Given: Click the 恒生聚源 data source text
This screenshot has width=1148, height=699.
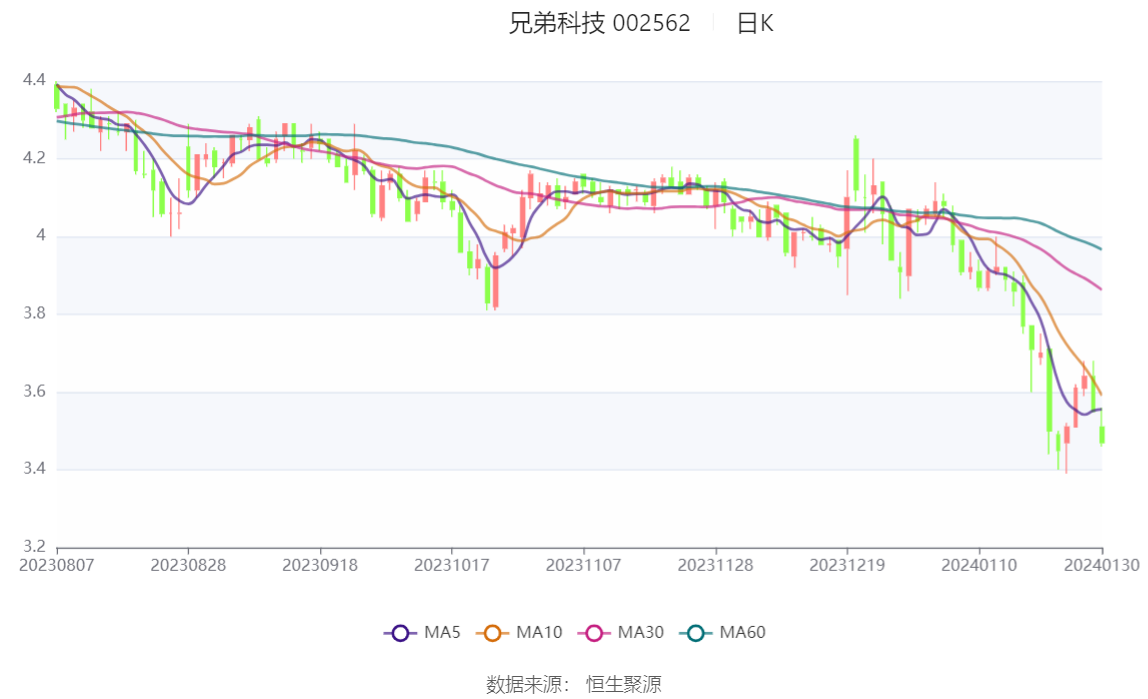Looking at the screenshot, I should [624, 684].
